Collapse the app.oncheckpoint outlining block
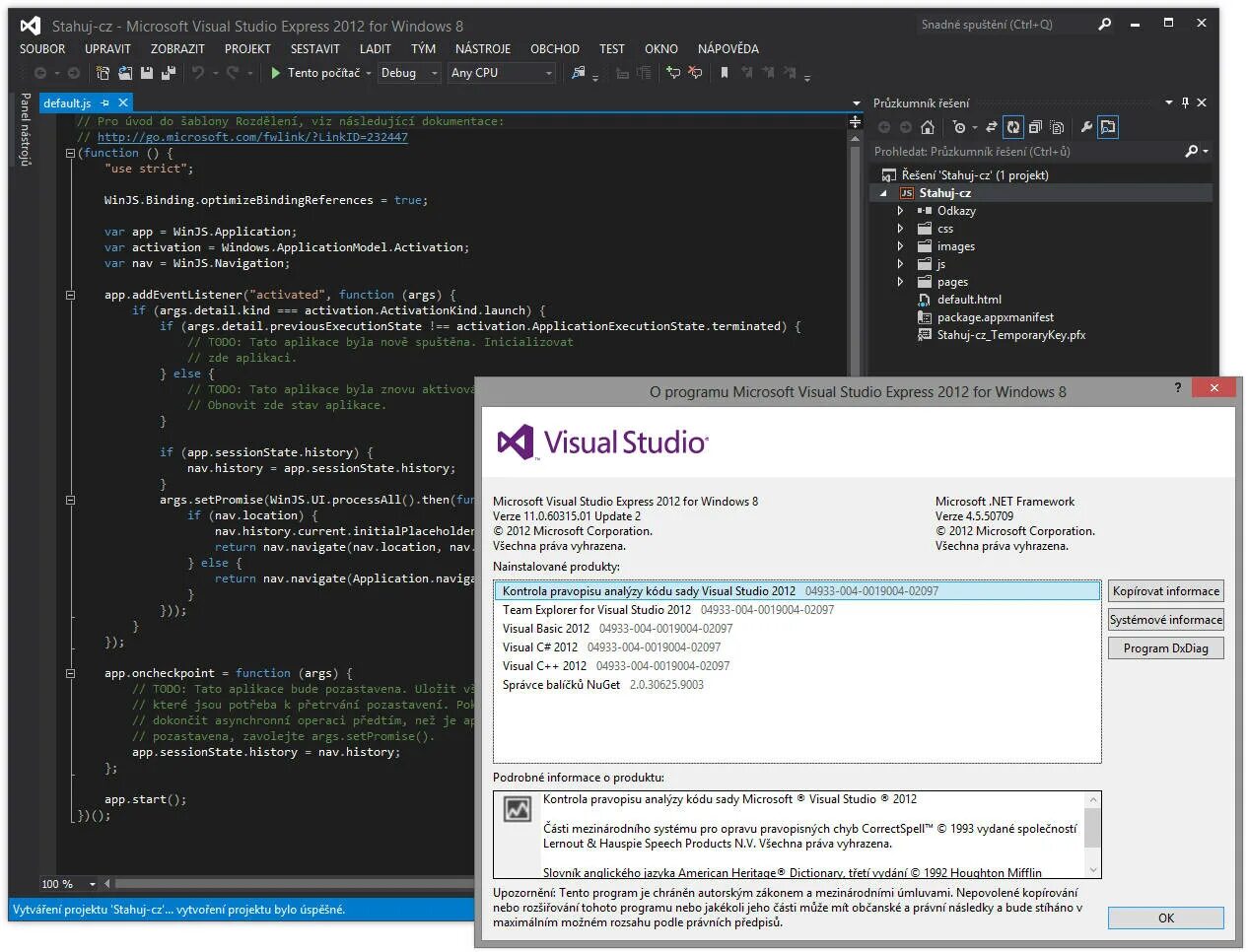1248x952 pixels. (x=70, y=673)
